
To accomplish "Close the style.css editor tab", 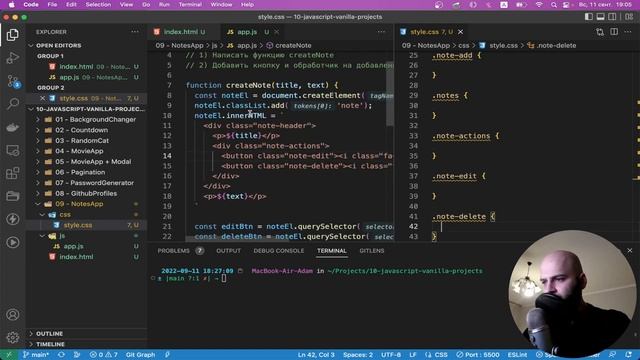I will click(x=460, y=32).
